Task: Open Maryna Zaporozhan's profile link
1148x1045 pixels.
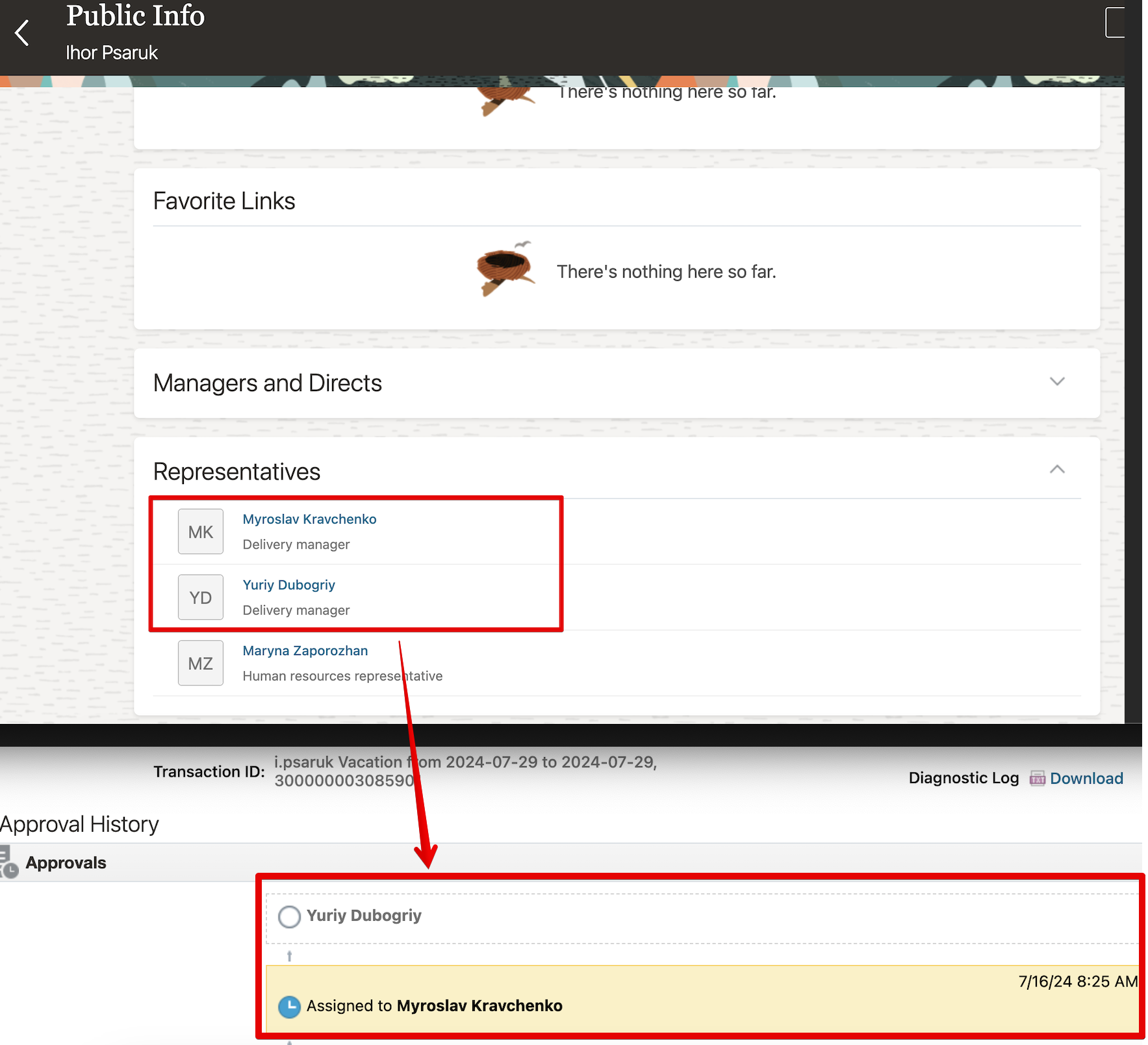Action: point(305,650)
